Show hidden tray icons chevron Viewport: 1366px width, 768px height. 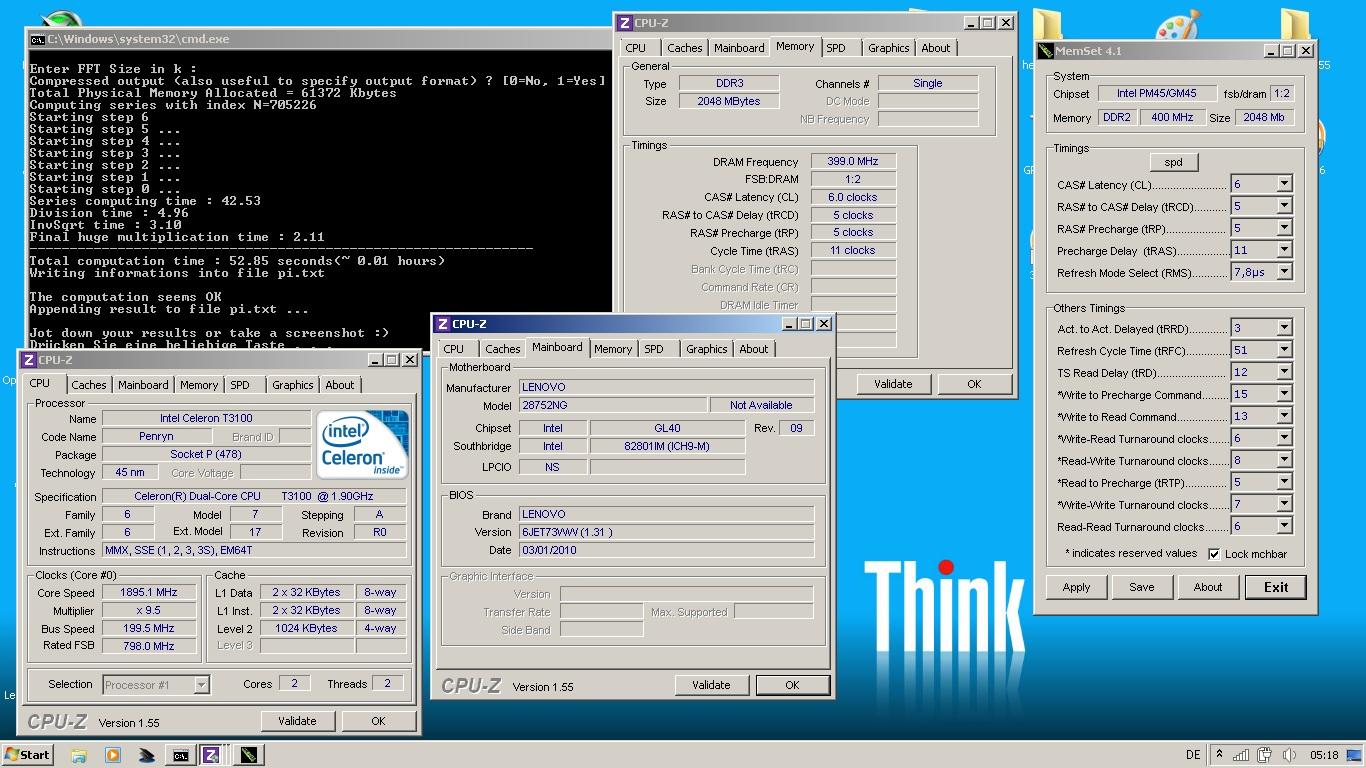[1218, 755]
